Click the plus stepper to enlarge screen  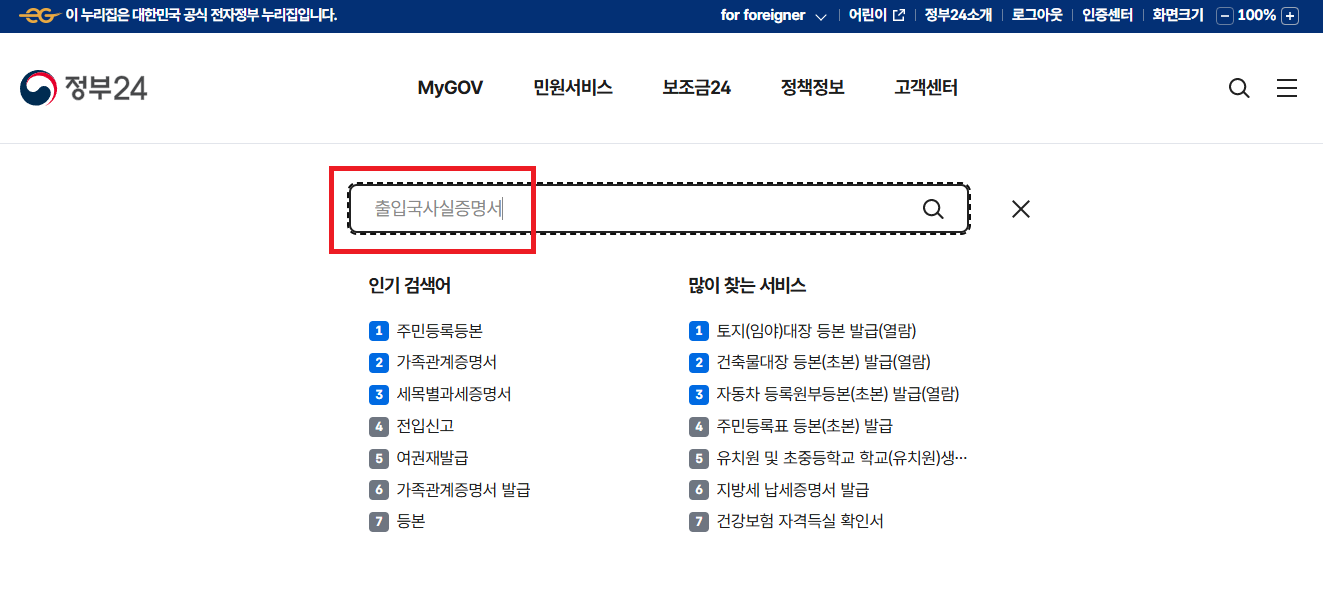1289,15
